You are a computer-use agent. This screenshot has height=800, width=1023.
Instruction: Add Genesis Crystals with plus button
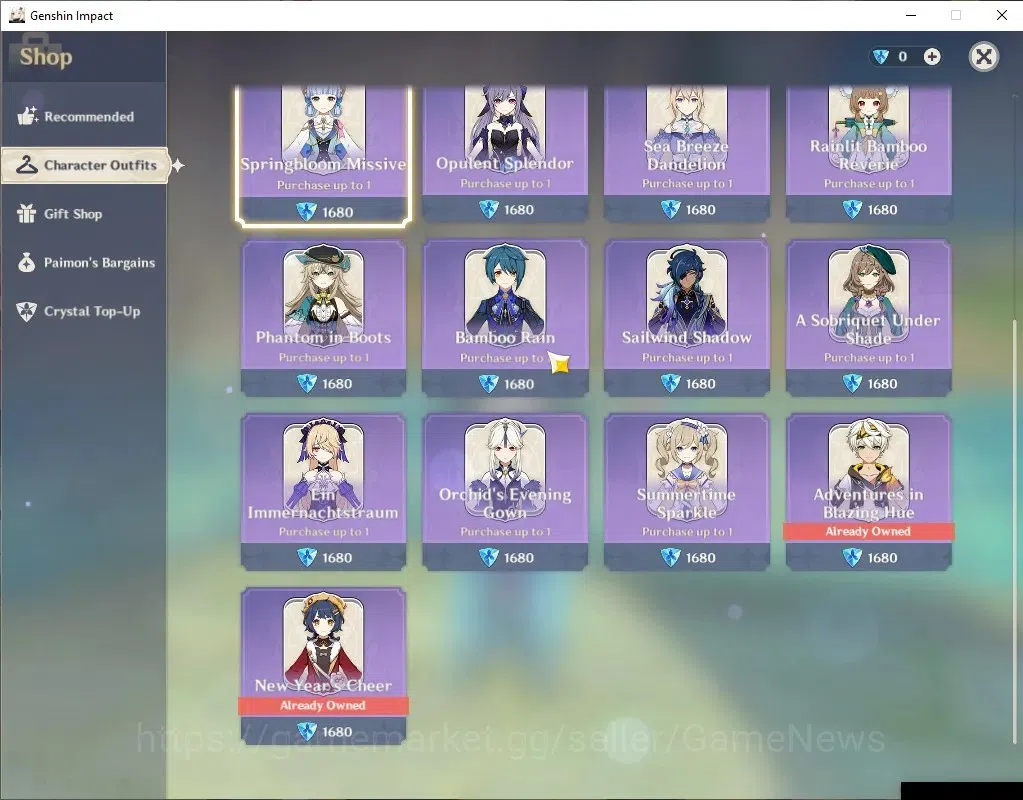932,57
